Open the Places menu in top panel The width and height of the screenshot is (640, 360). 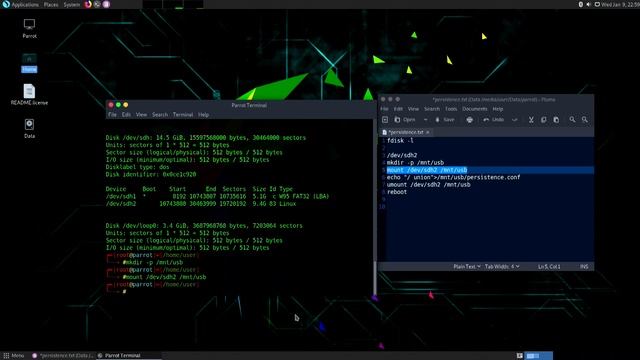tap(51, 4)
